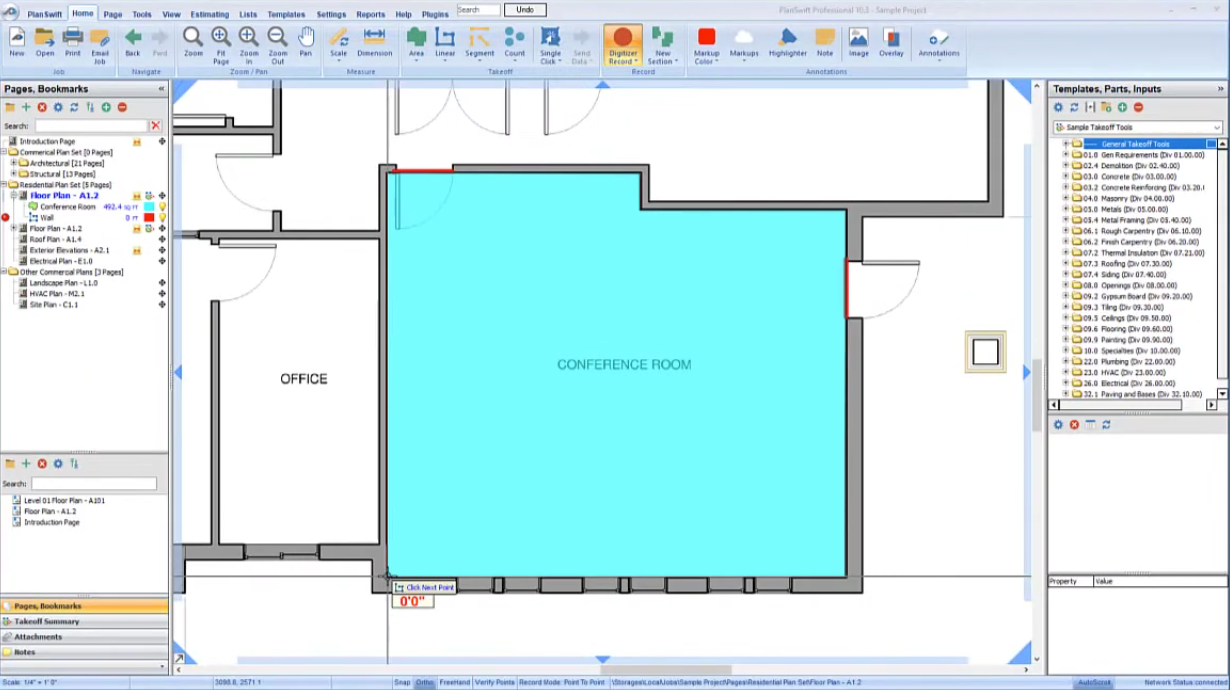Select the Level 01 Floor Plan - A101 bookmark
This screenshot has height=690, width=1230.
(64, 500)
